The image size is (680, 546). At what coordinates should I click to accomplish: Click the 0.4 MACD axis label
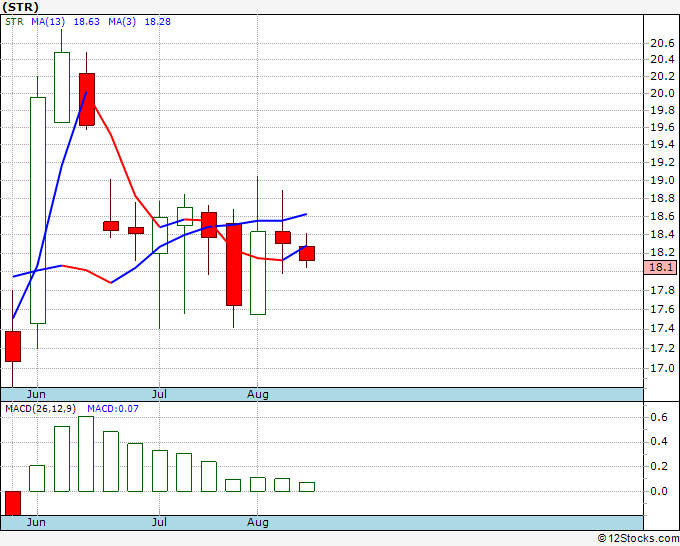click(x=659, y=441)
